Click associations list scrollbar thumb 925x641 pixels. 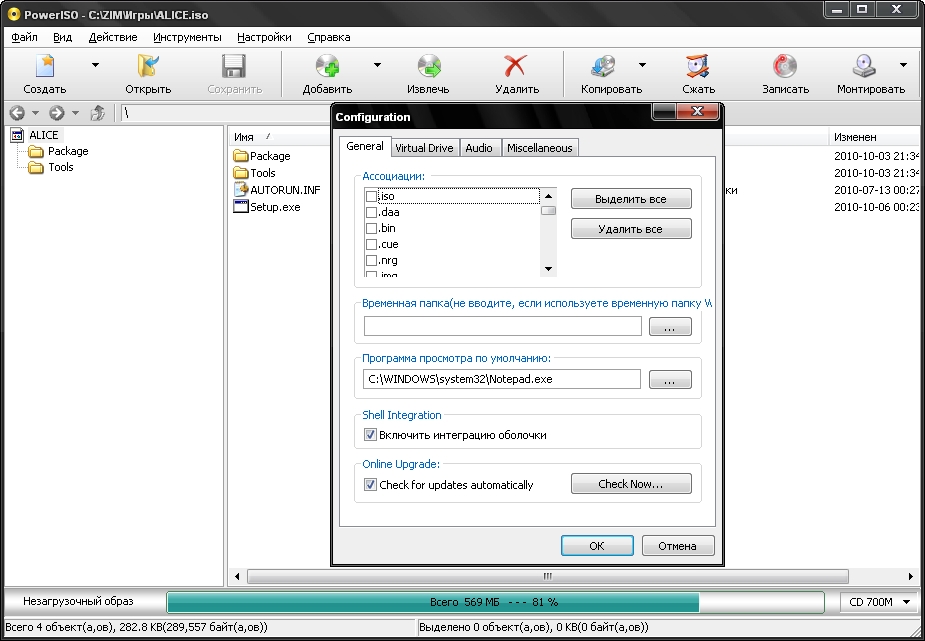point(549,211)
